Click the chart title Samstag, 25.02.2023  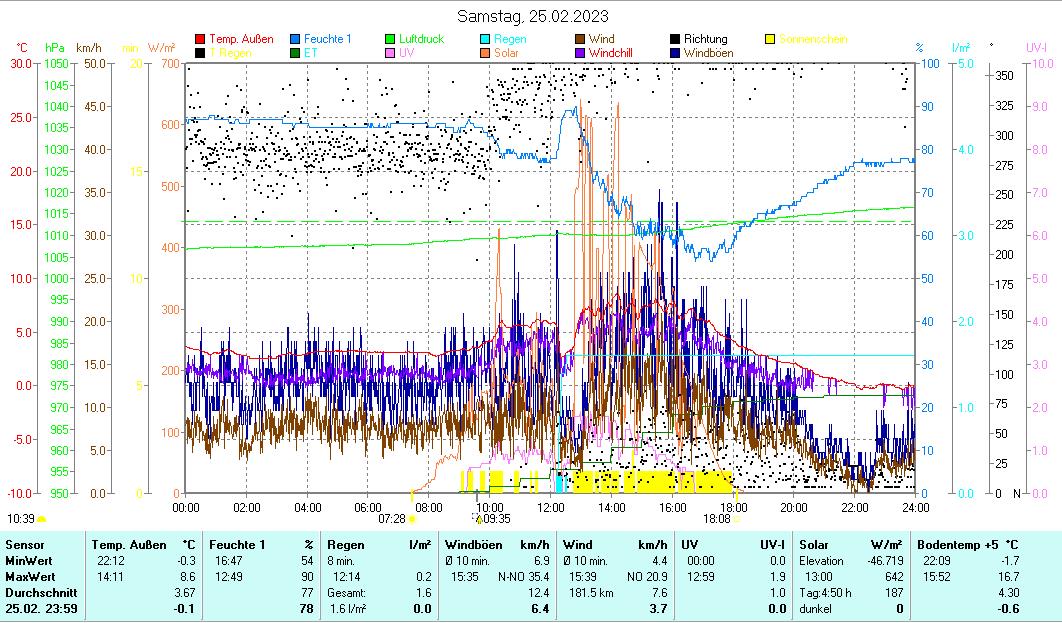pyautogui.click(x=532, y=16)
